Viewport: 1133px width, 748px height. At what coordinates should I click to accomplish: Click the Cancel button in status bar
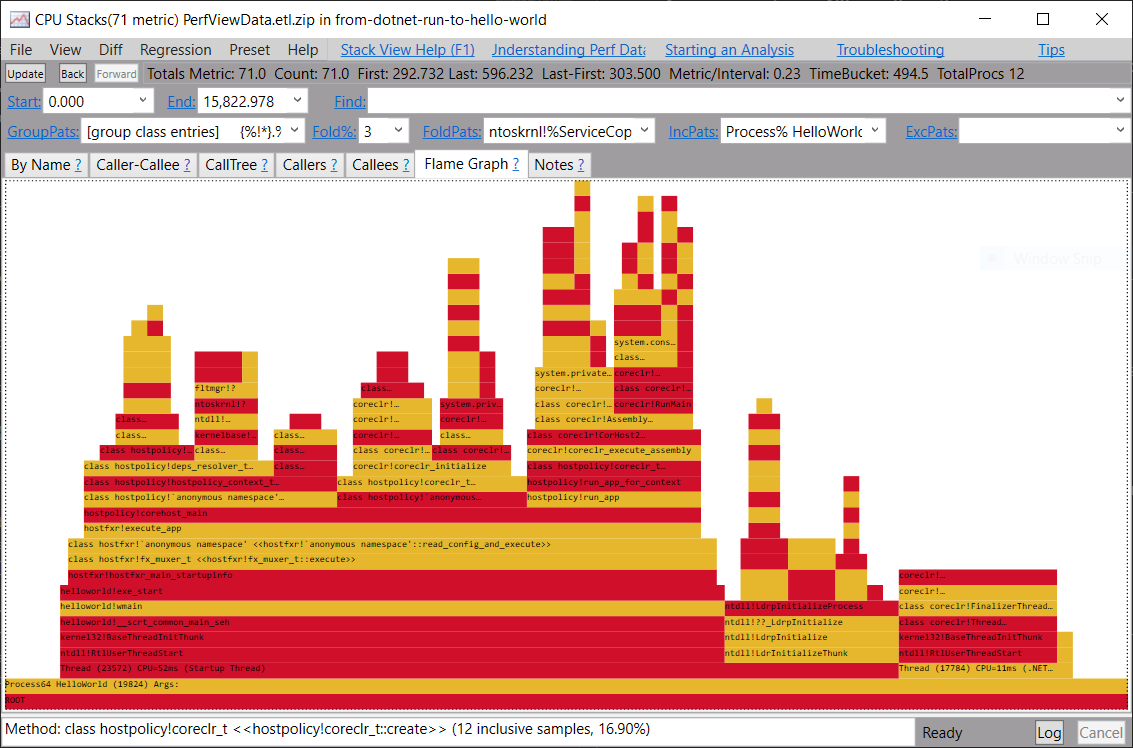tap(1100, 733)
